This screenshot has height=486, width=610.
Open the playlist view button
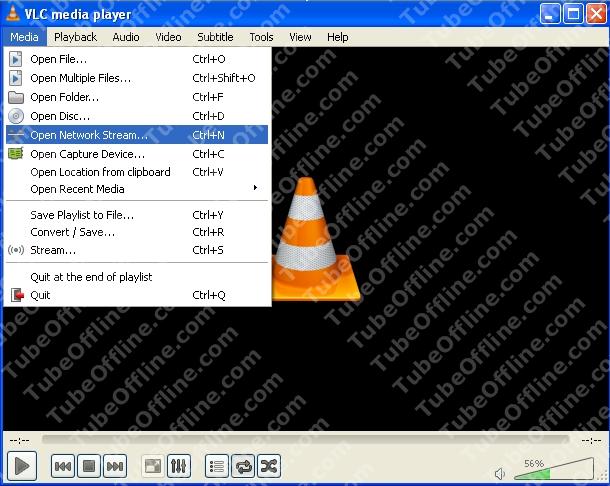(217, 466)
